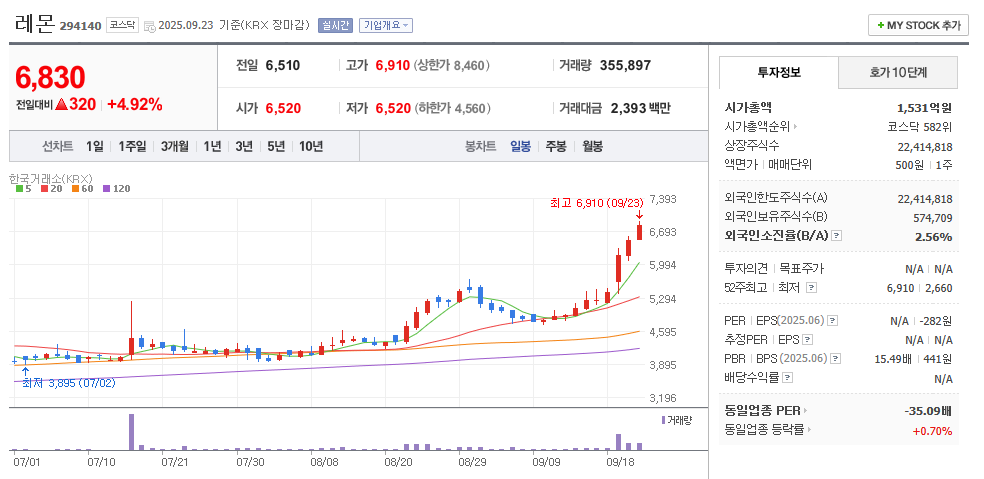
Task: Select the 1년 line chart period
Action: click(212, 146)
